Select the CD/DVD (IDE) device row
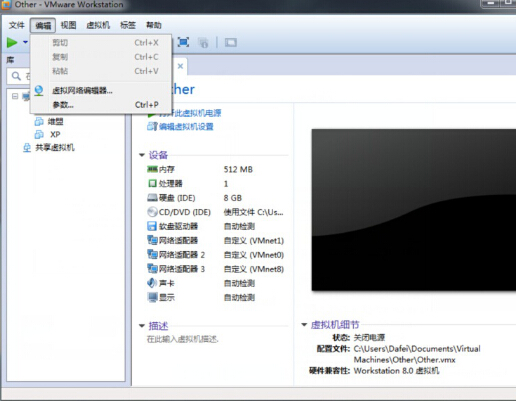 click(x=216, y=212)
